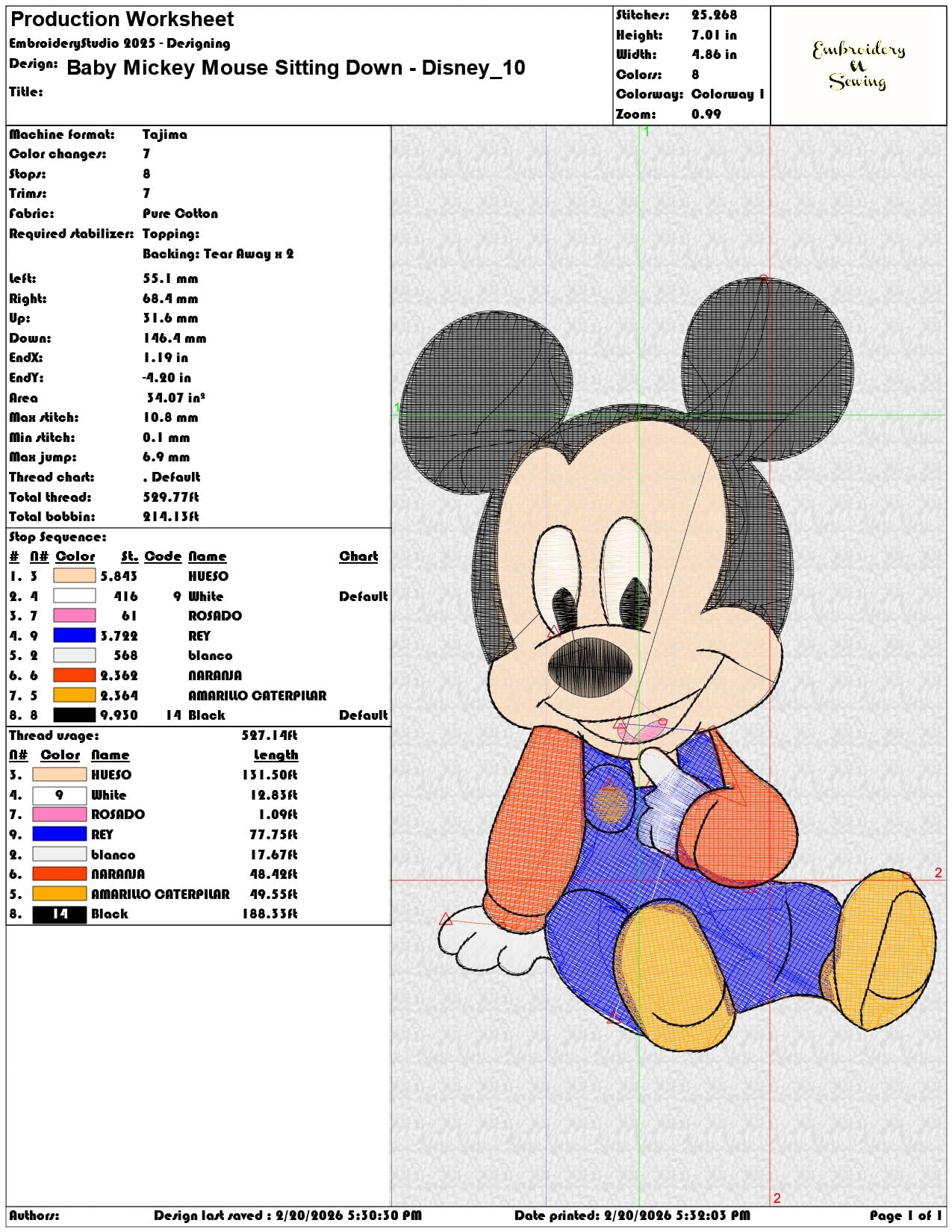This screenshot has width=952, height=1232.
Task: Click the blanco swatch in Thread usage list
Action: click(60, 854)
